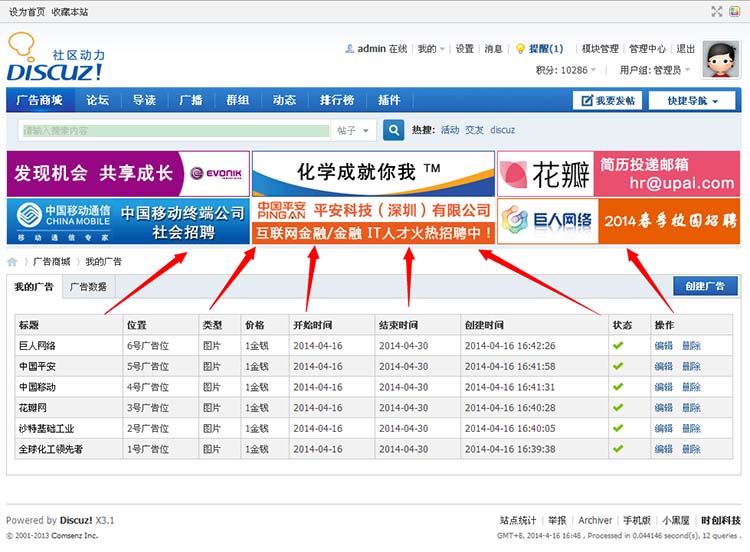Click the 站点统计 footer link
Viewport: 750px width, 552px height.
coord(518,520)
